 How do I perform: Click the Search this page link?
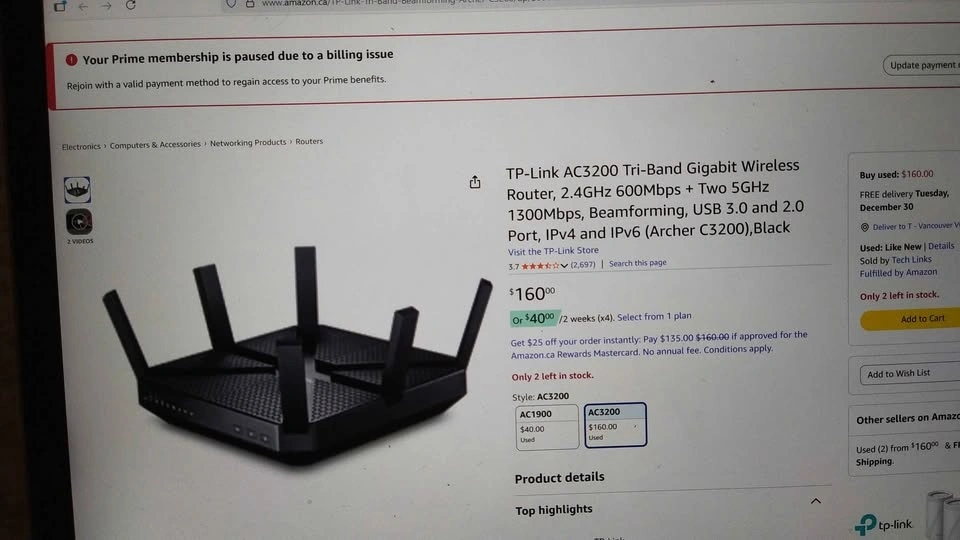637,263
